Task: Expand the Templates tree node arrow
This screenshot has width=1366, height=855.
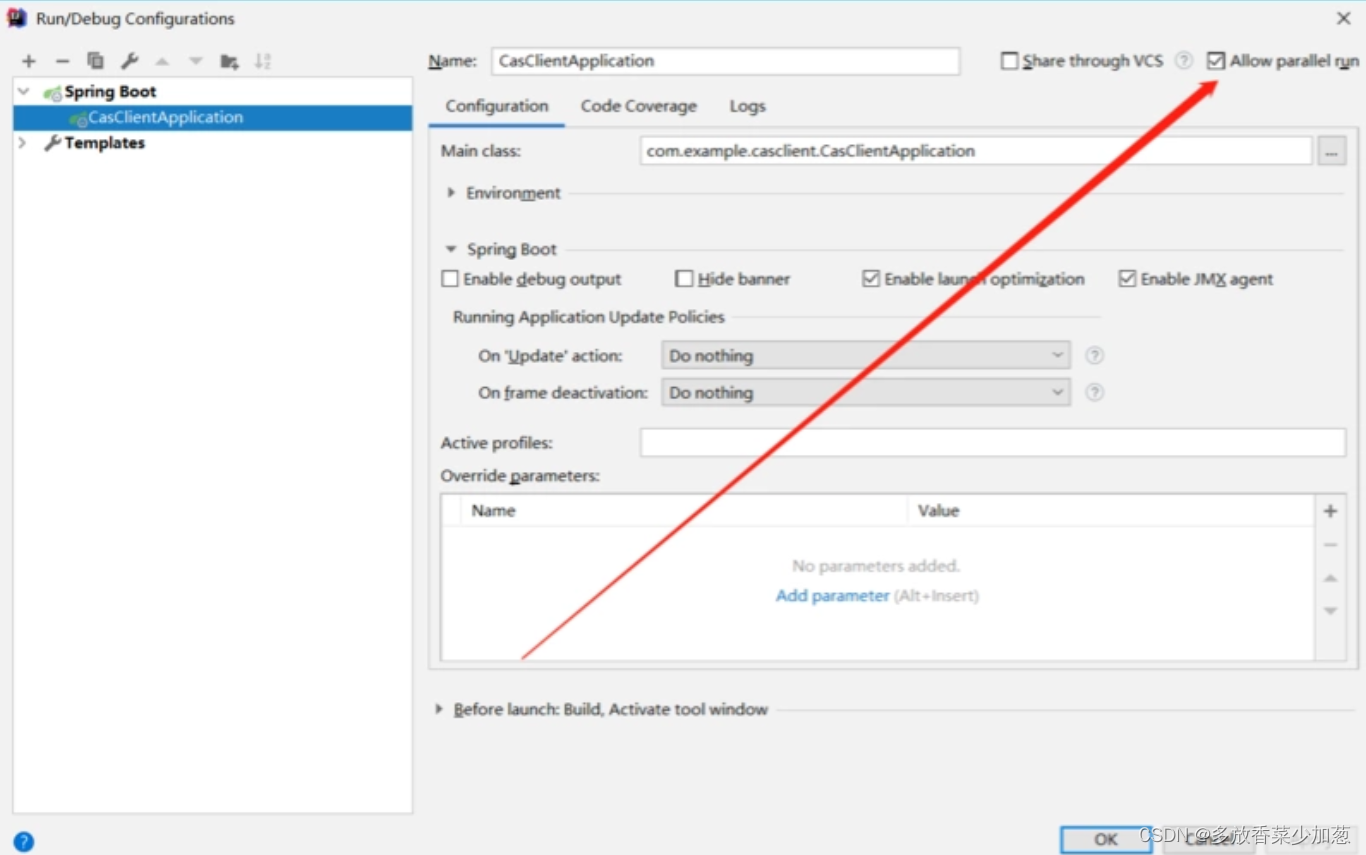Action: (23, 143)
